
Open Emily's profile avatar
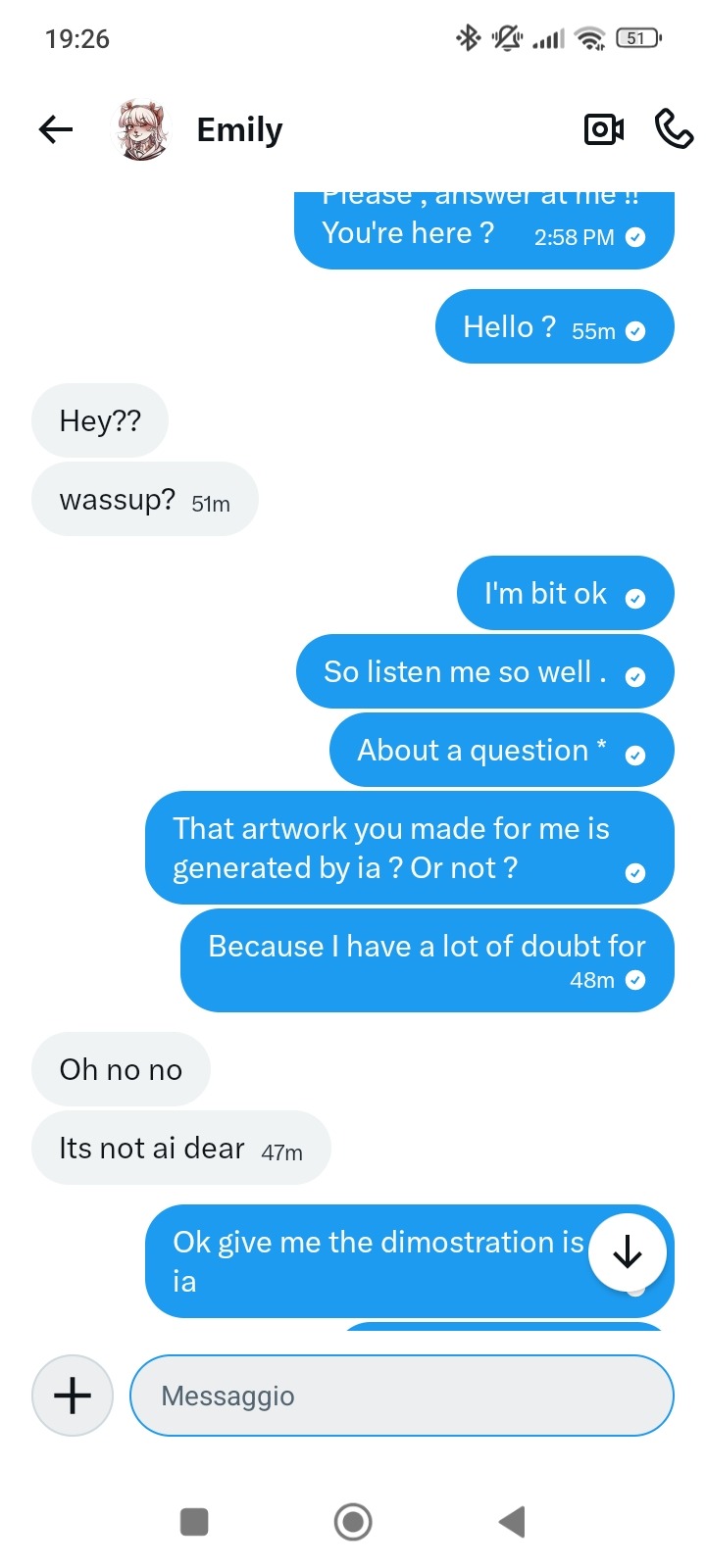(142, 129)
